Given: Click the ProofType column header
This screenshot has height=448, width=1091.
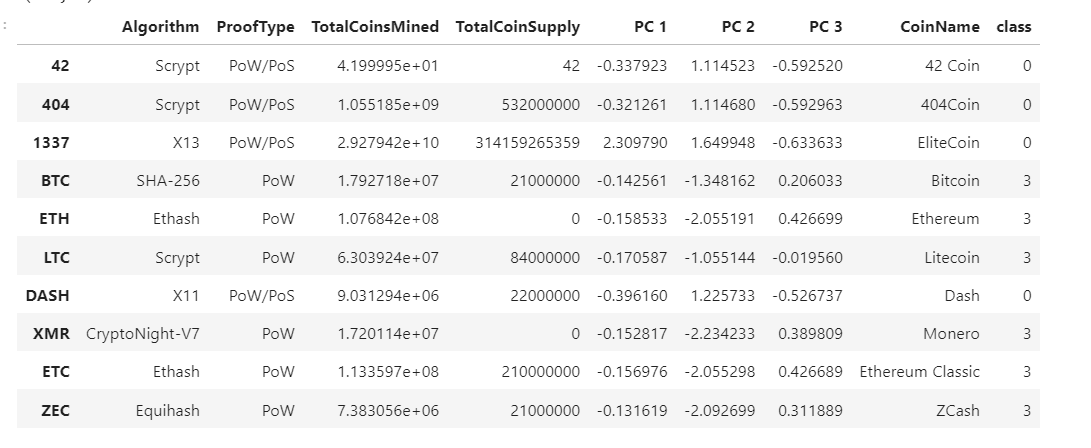Looking at the screenshot, I should (255, 27).
